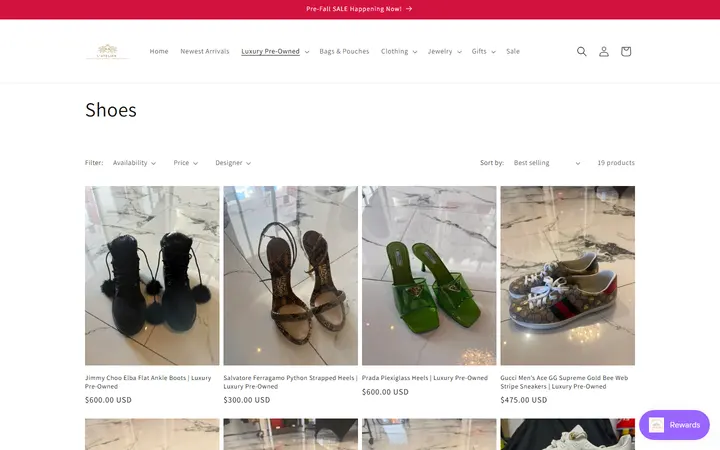Open the Best selling sort dropdown
The image size is (720, 450).
tap(546, 163)
